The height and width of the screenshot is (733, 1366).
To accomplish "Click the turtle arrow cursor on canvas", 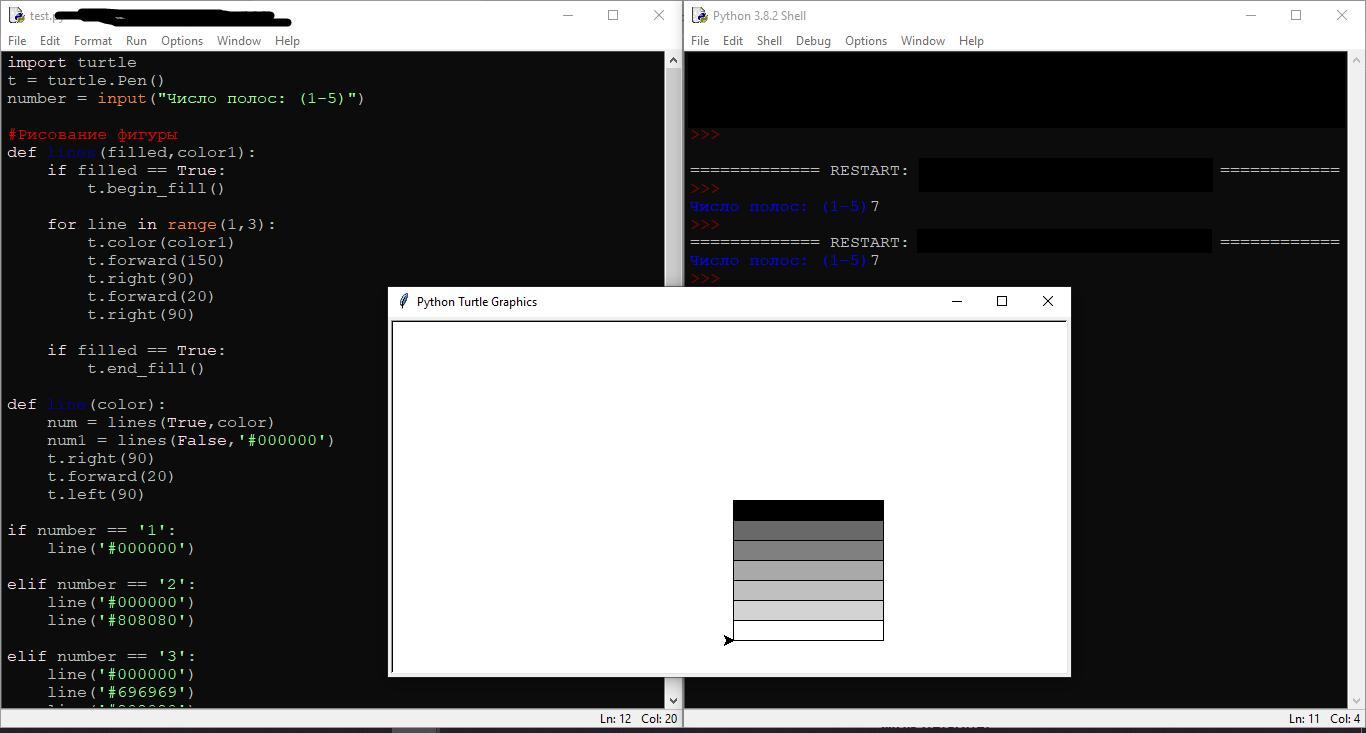I will [x=728, y=640].
